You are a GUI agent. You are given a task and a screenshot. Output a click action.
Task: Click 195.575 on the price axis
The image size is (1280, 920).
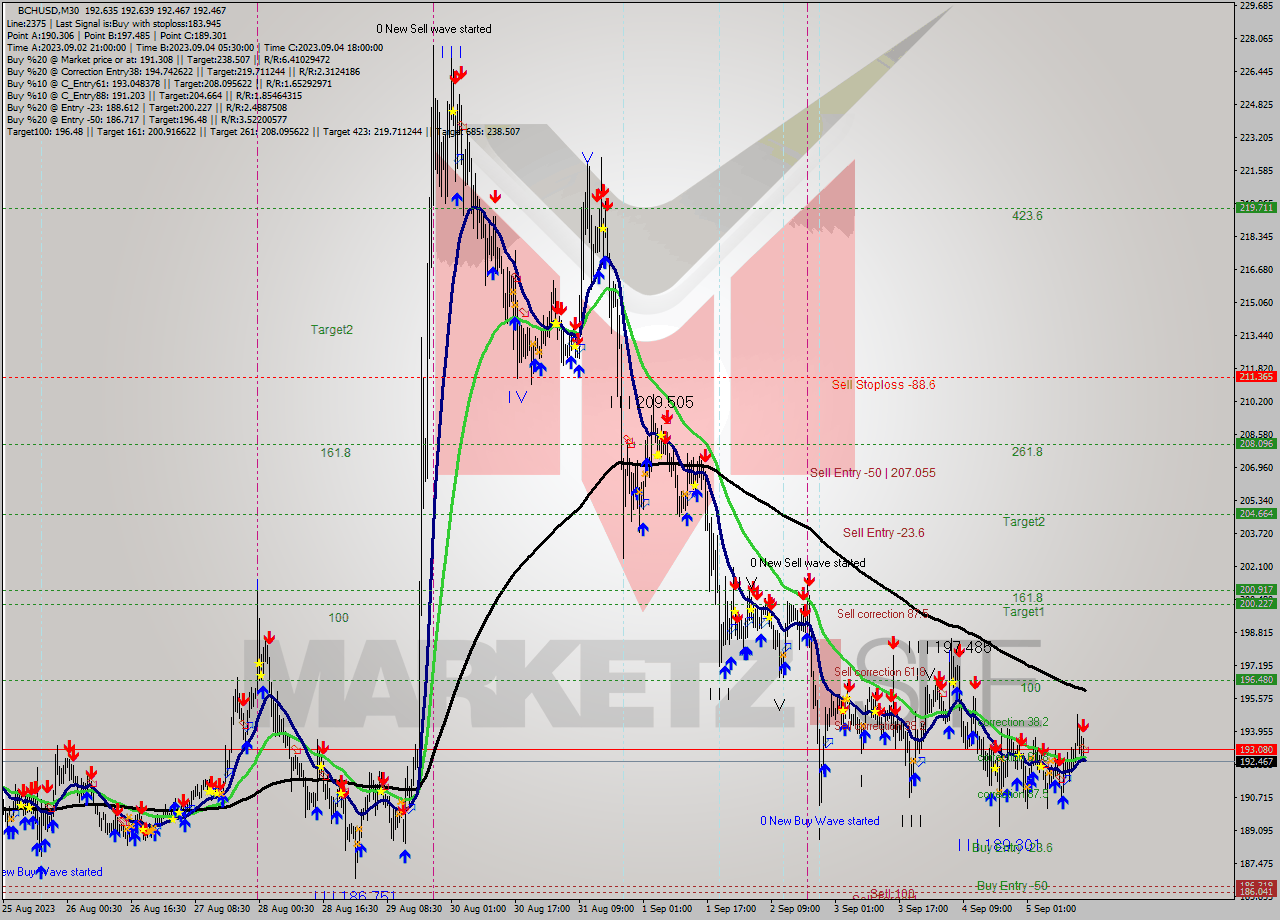(x=1256, y=699)
